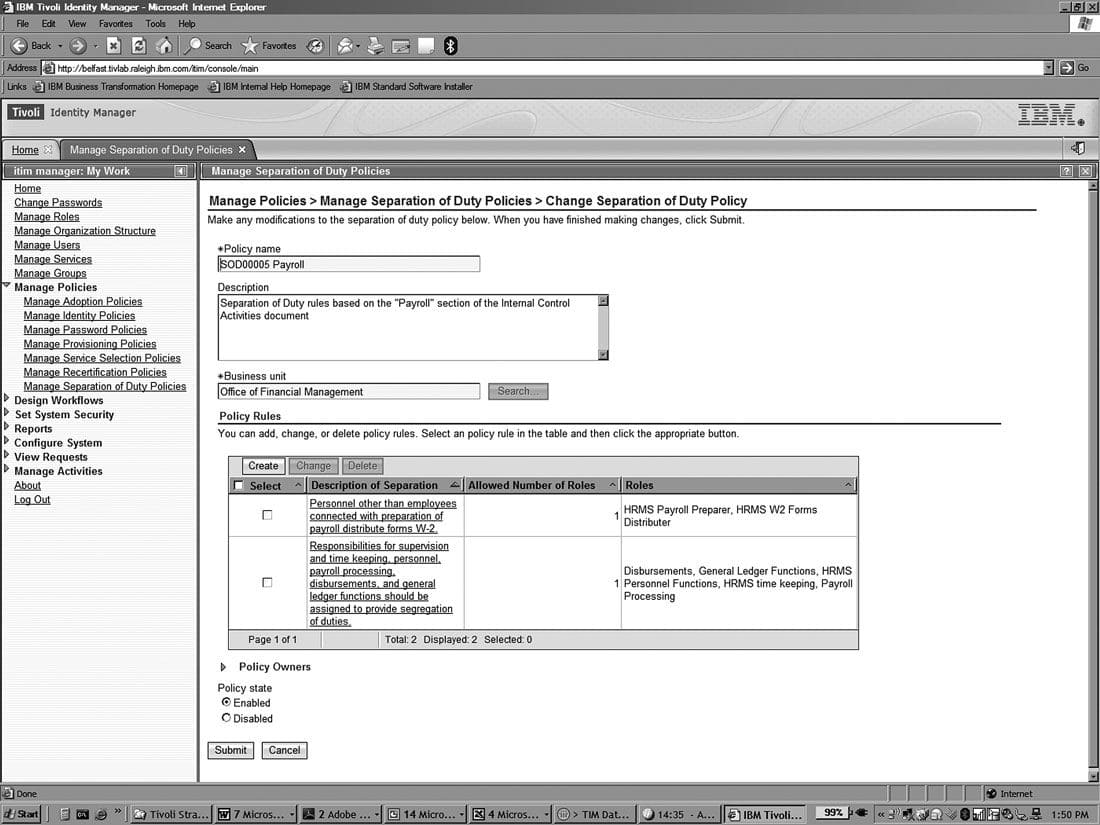This screenshot has height=825, width=1100.
Task: Expand the Manage Activities section
Action: click(7, 469)
